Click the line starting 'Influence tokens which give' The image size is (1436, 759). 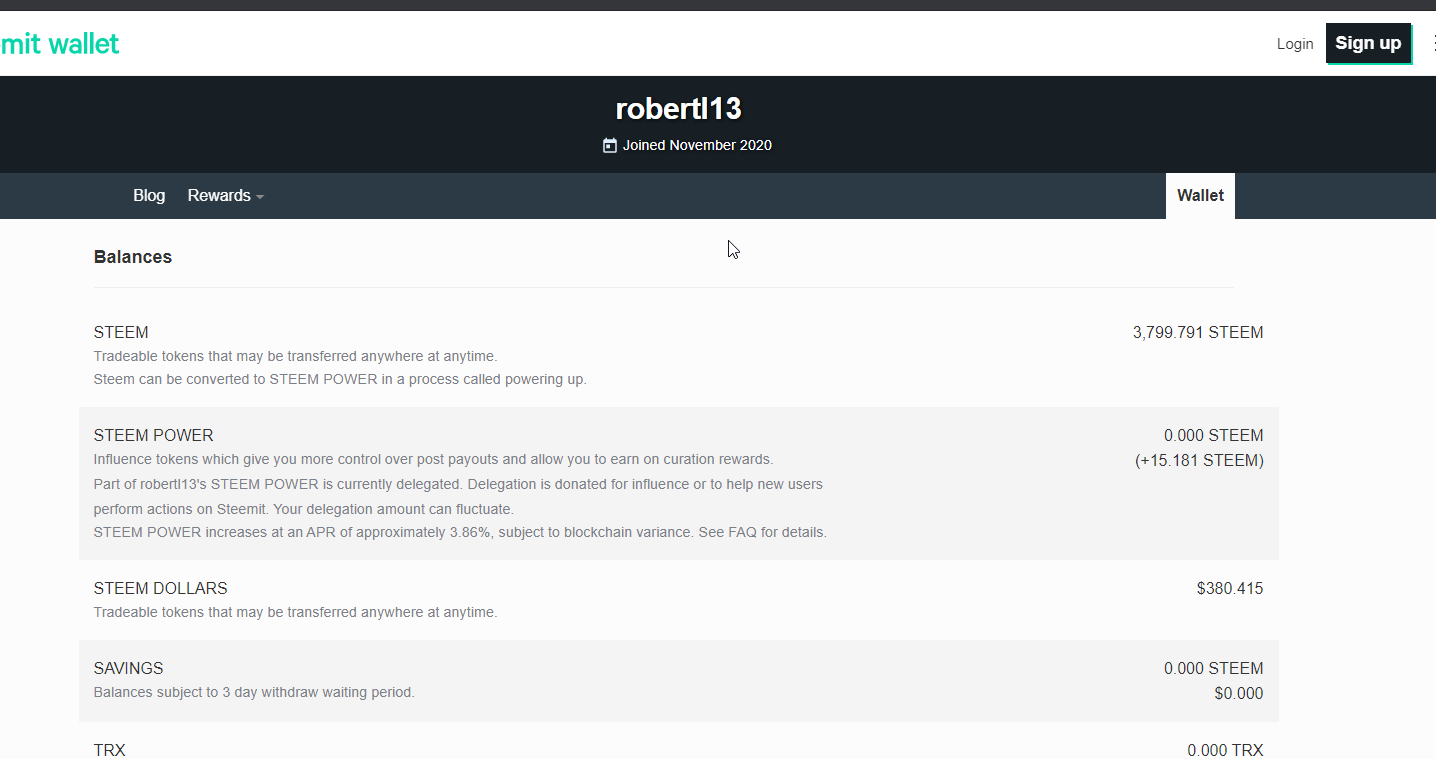pos(434,460)
